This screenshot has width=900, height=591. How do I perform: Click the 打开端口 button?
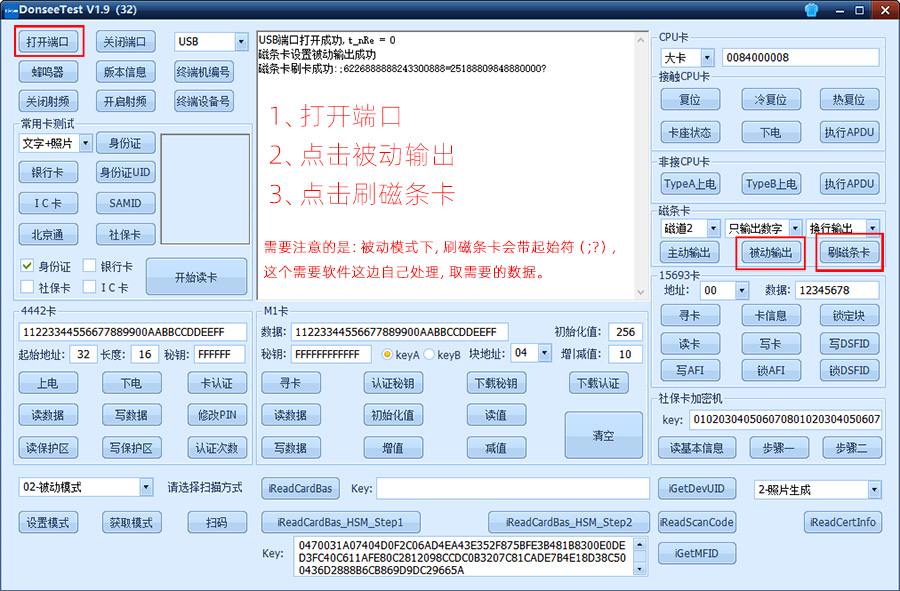pos(48,42)
